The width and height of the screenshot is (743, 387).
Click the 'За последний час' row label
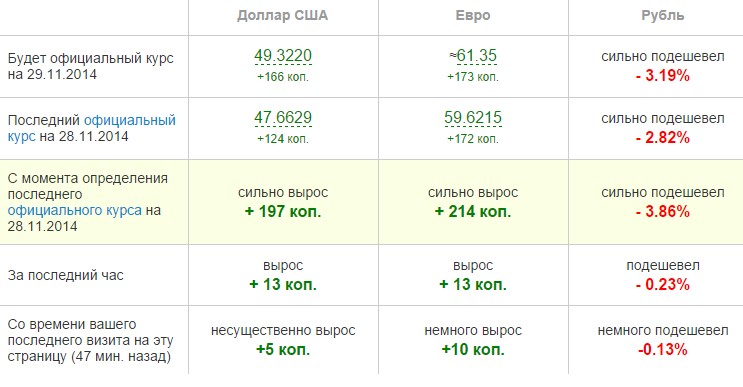pos(65,276)
